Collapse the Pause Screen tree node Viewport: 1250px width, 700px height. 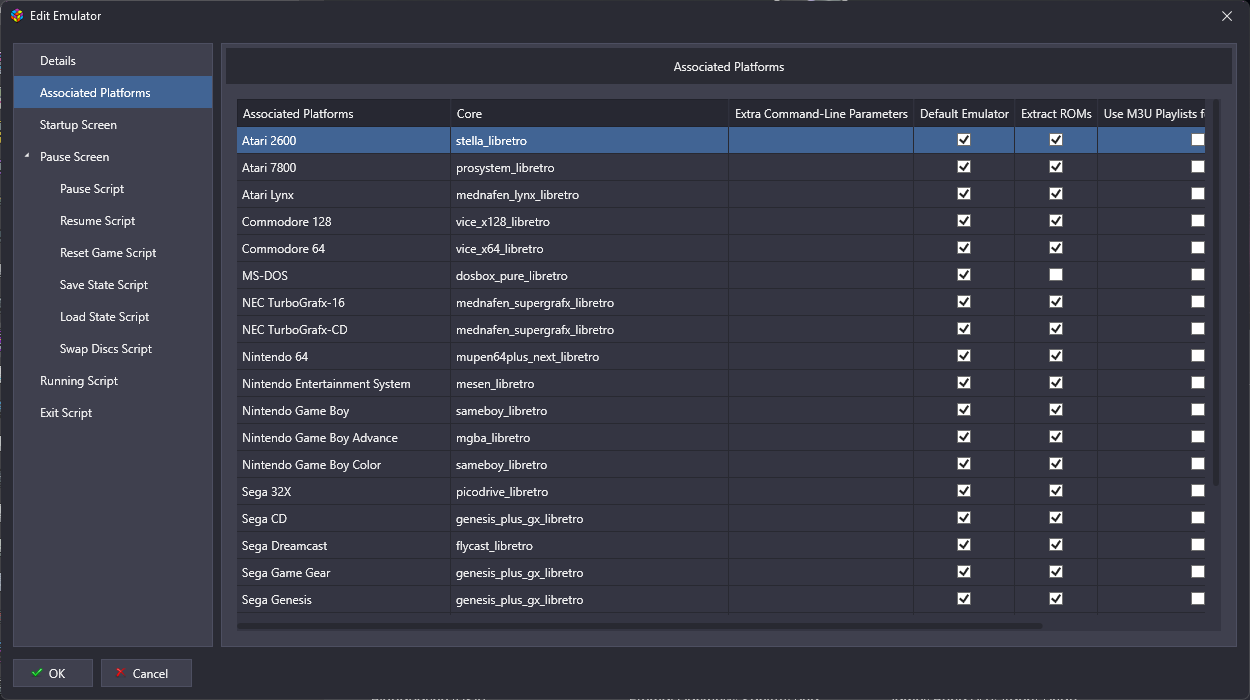27,157
